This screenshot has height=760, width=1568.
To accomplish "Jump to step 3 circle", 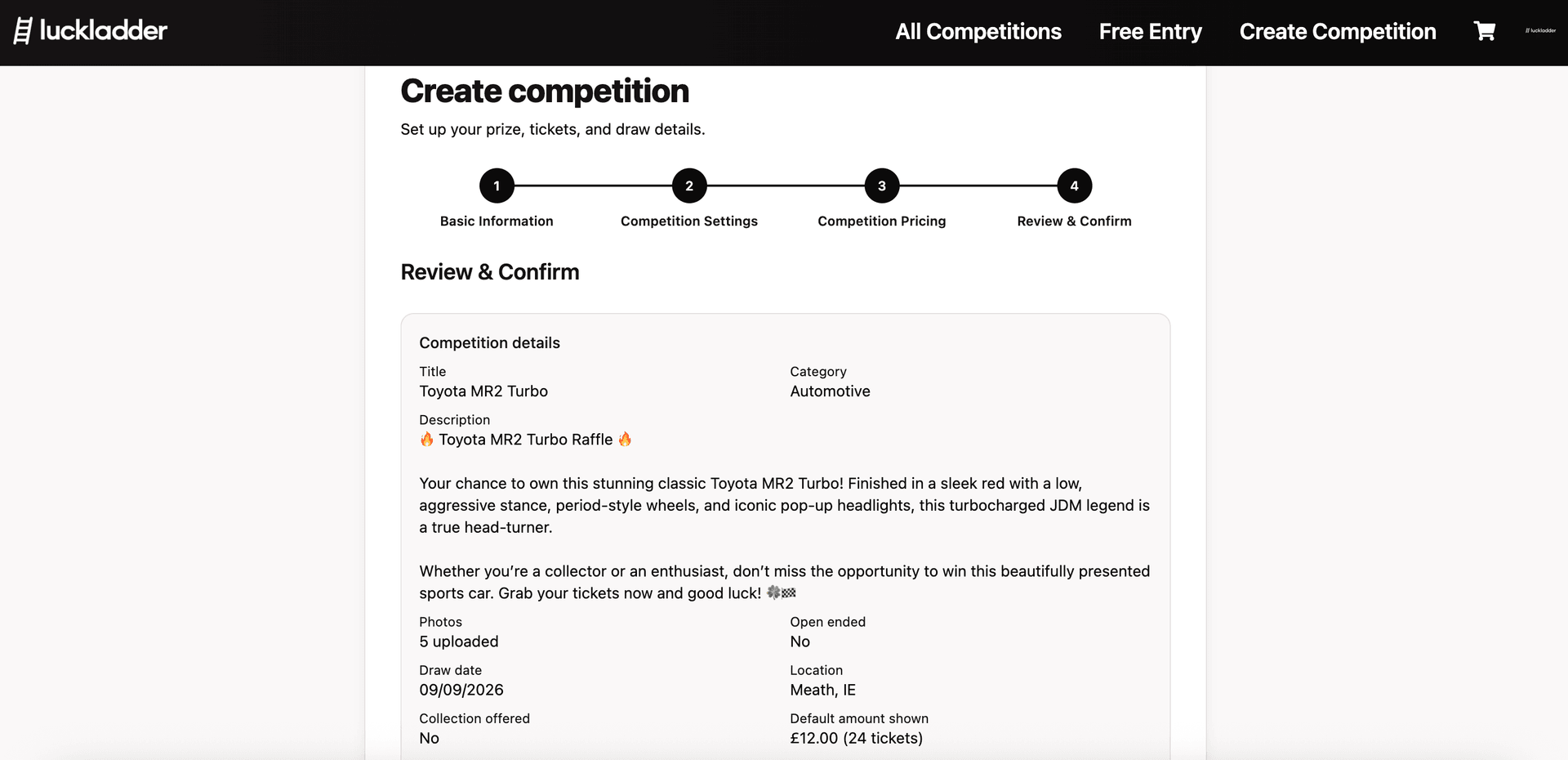I will tap(882, 186).
